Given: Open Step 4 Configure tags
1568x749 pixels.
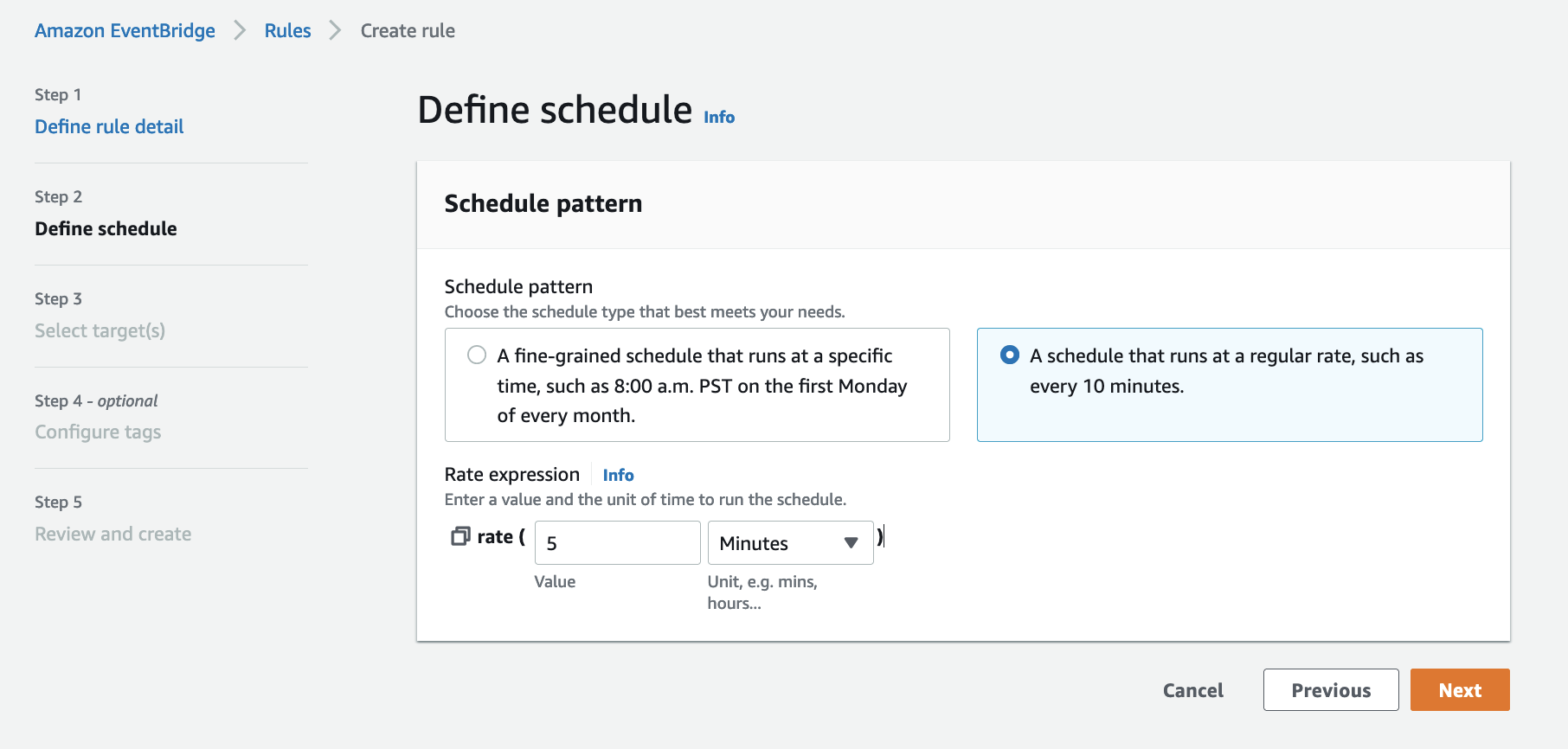Looking at the screenshot, I should 98,432.
